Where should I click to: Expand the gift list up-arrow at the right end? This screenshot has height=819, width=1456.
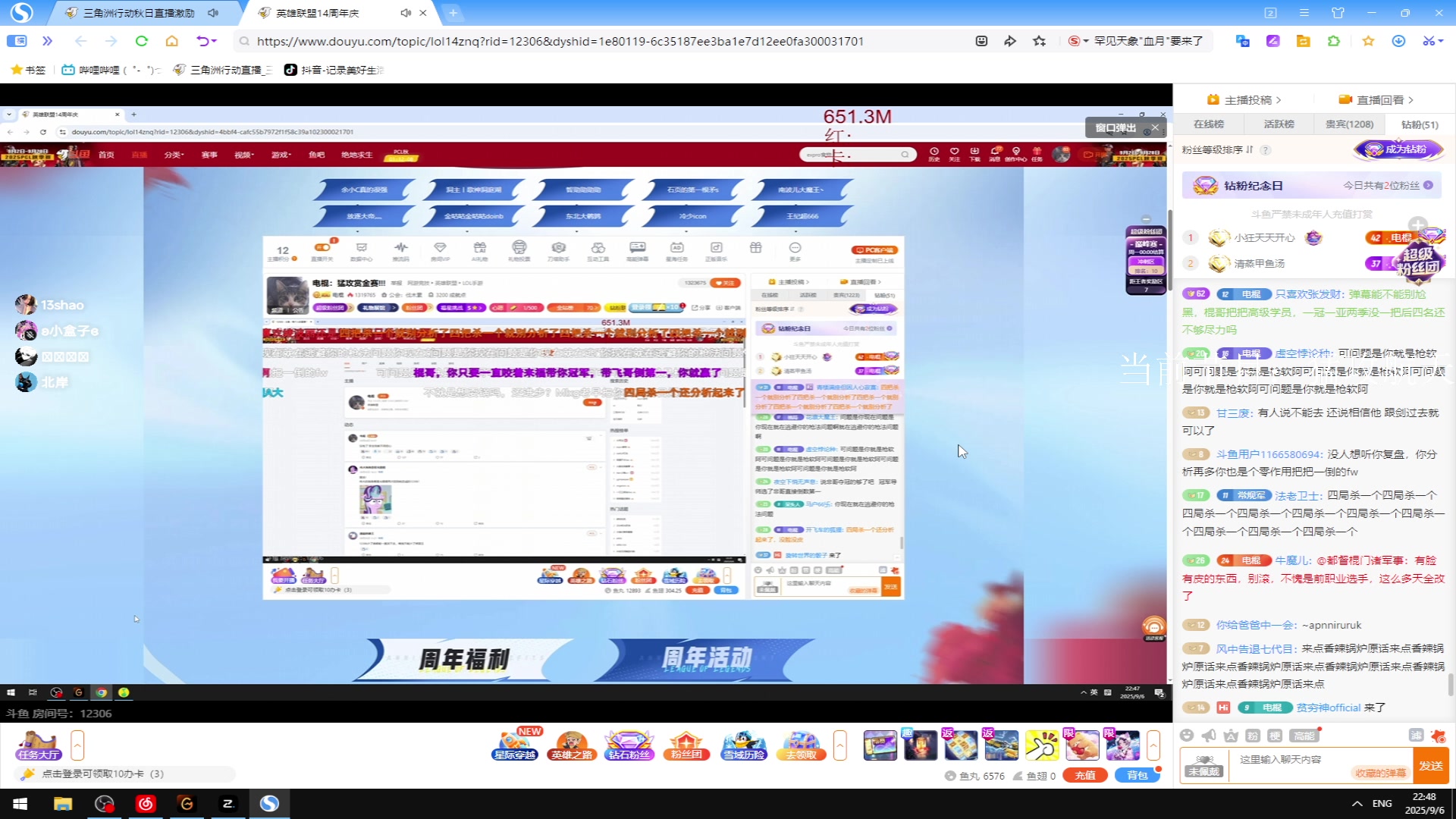(1153, 745)
